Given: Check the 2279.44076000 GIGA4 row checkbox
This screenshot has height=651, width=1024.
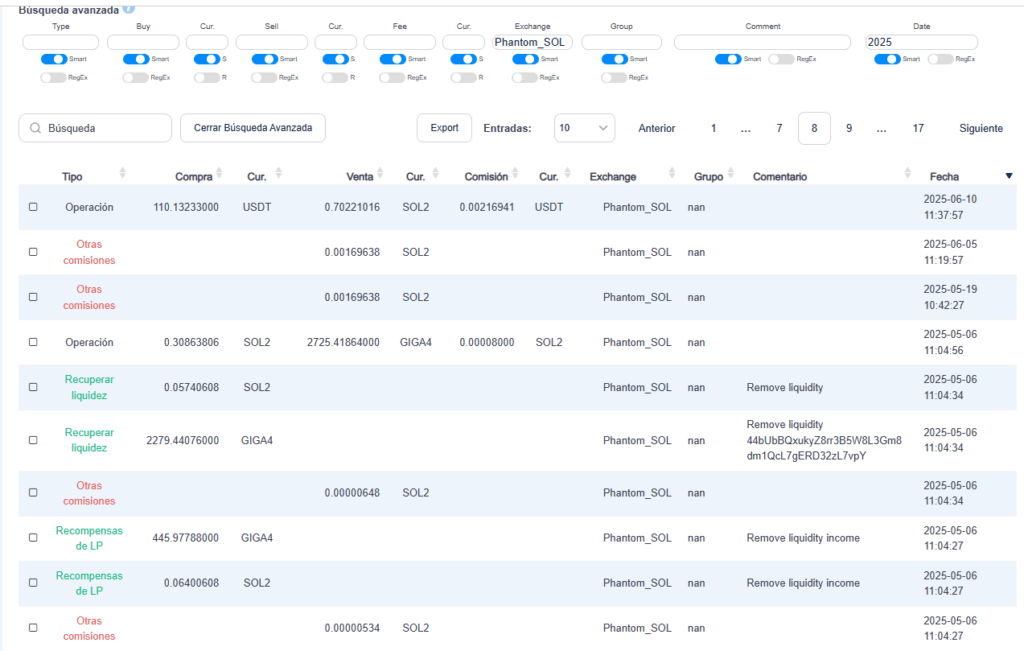Looking at the screenshot, I should click(x=33, y=440).
